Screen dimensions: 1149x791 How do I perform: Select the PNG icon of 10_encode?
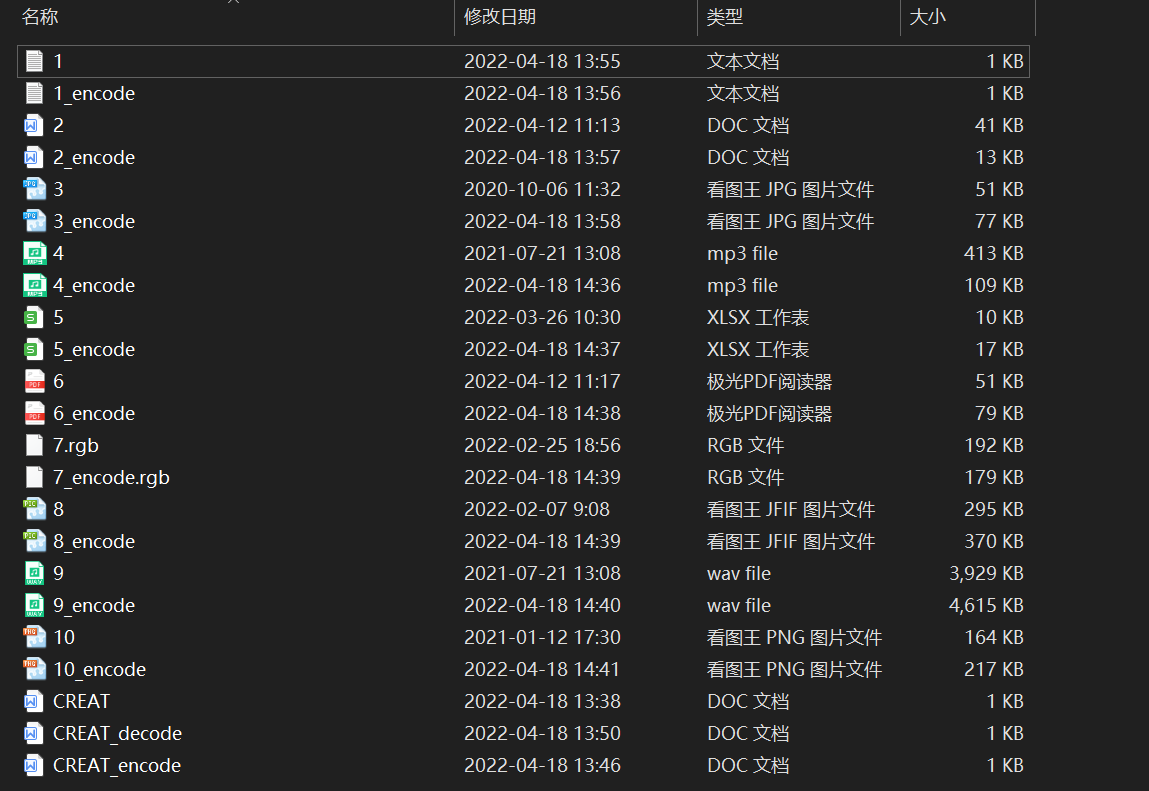[34, 669]
